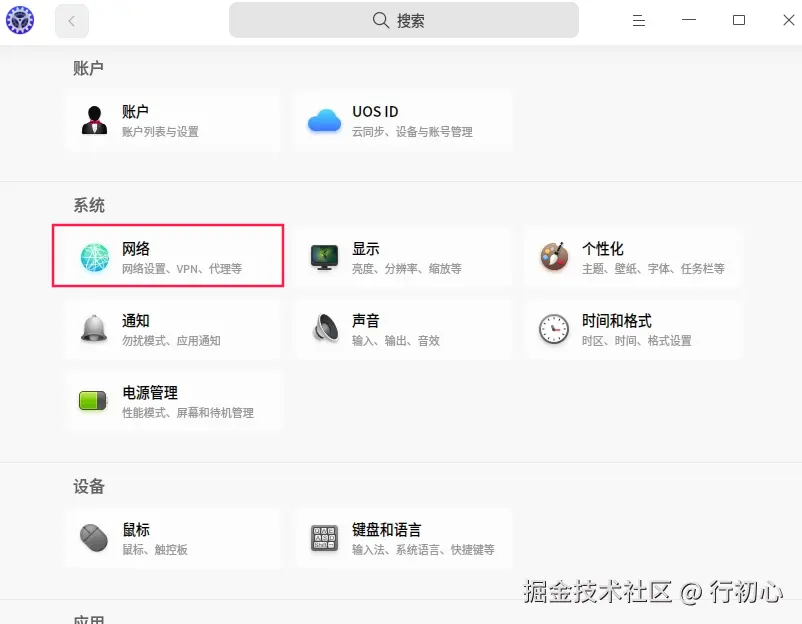This screenshot has height=624, width=802.
Task: Select the 账户 card title text
Action: [135, 112]
